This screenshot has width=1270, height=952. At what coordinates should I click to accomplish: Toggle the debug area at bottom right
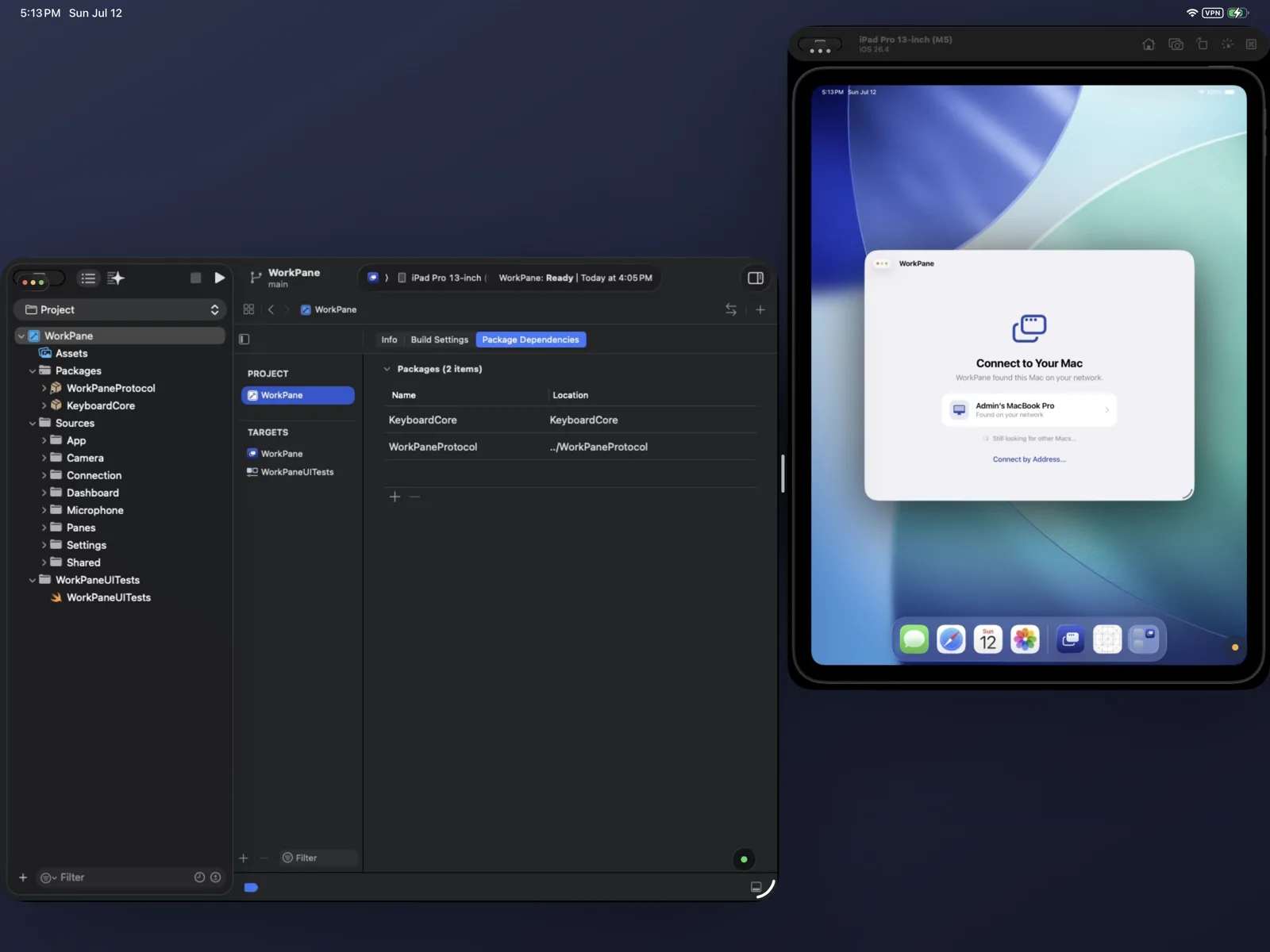tap(756, 887)
